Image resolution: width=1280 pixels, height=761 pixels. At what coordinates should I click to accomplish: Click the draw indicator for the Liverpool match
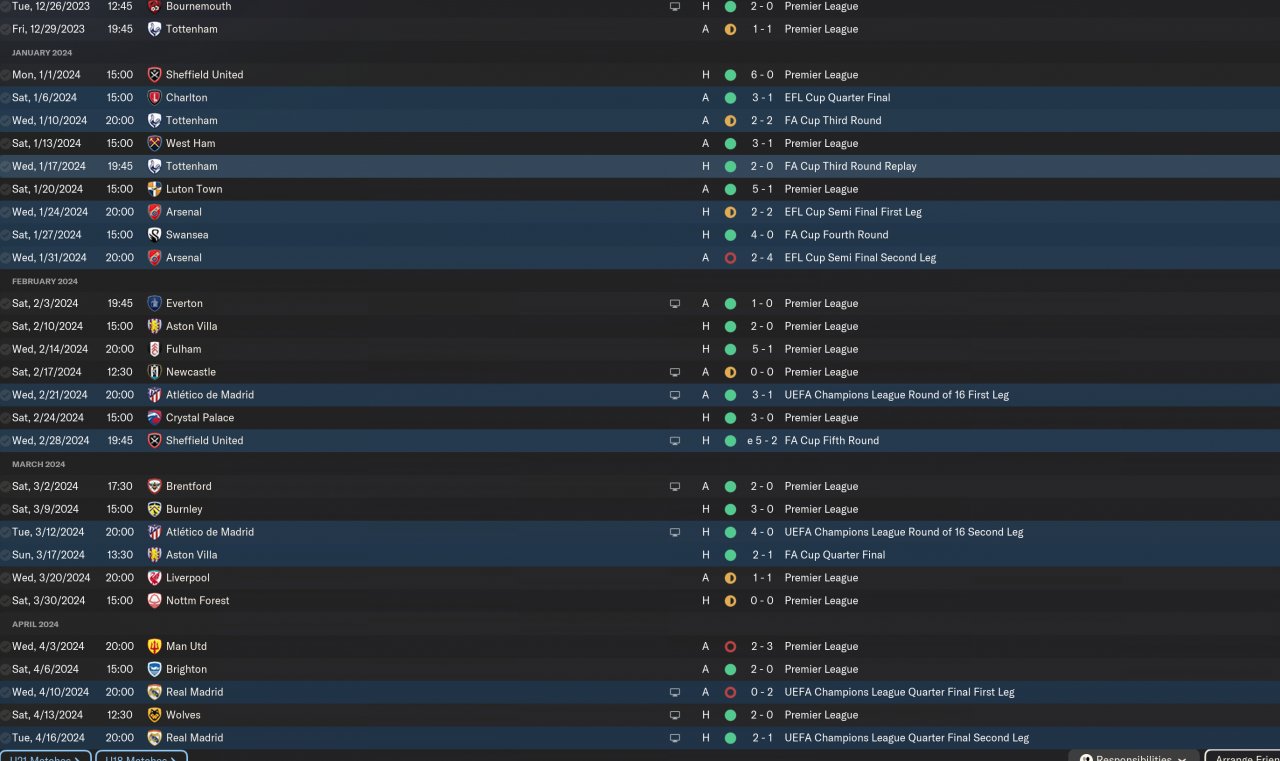coord(730,578)
